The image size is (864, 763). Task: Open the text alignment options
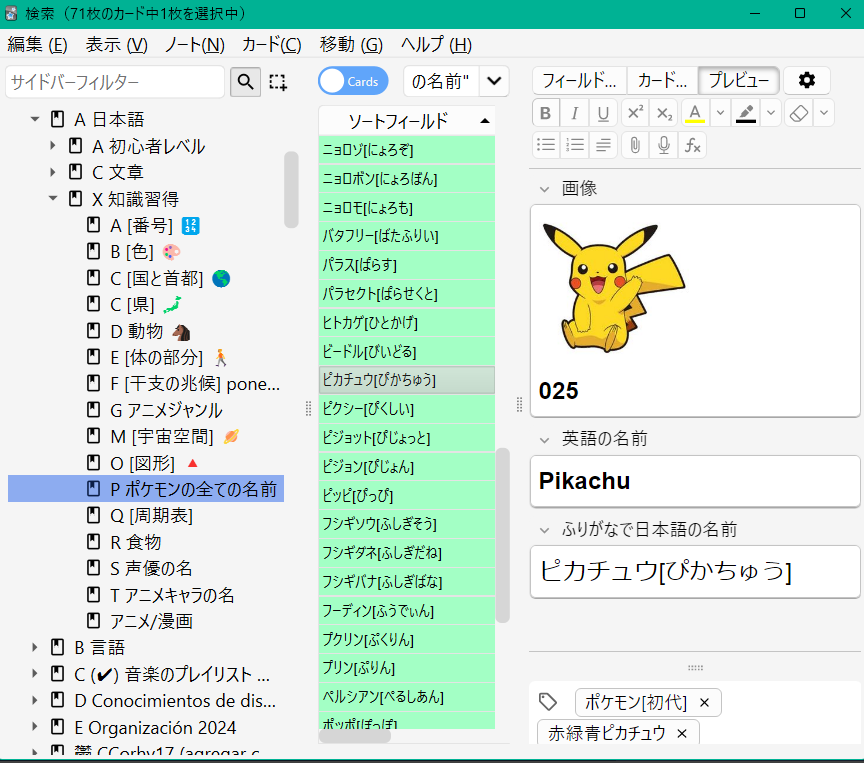(603, 145)
